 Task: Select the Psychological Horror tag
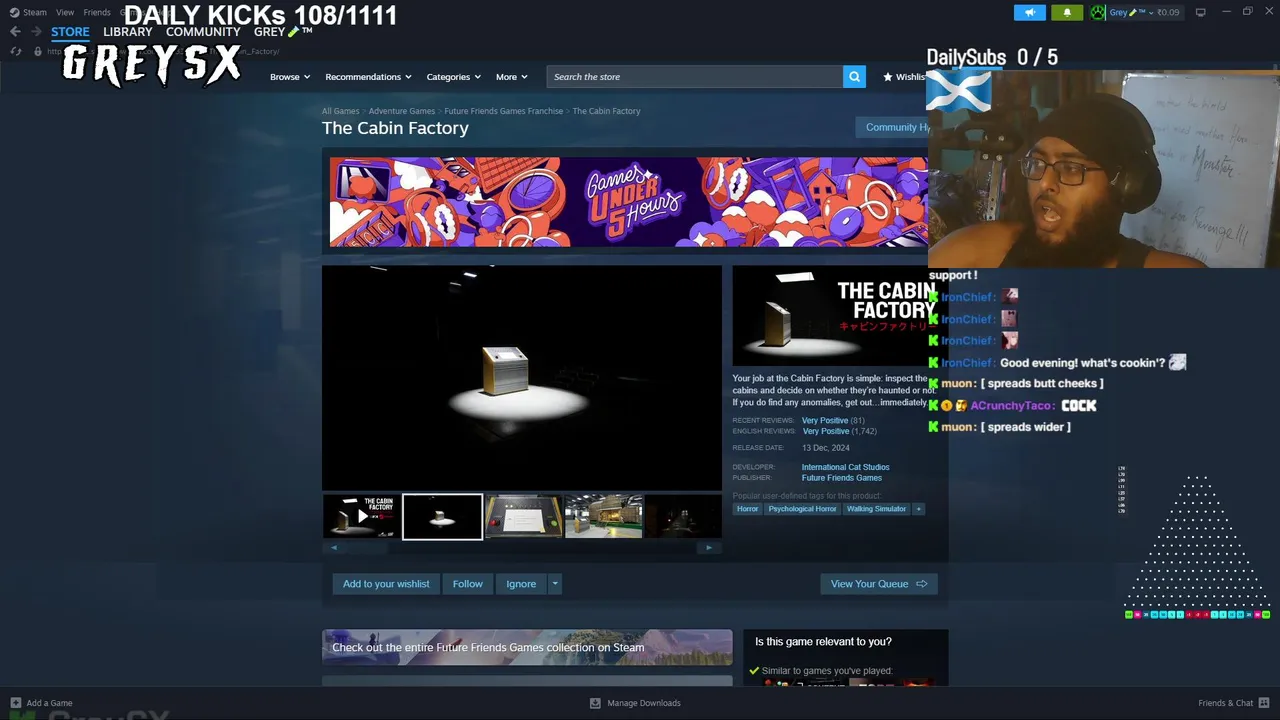tap(802, 509)
